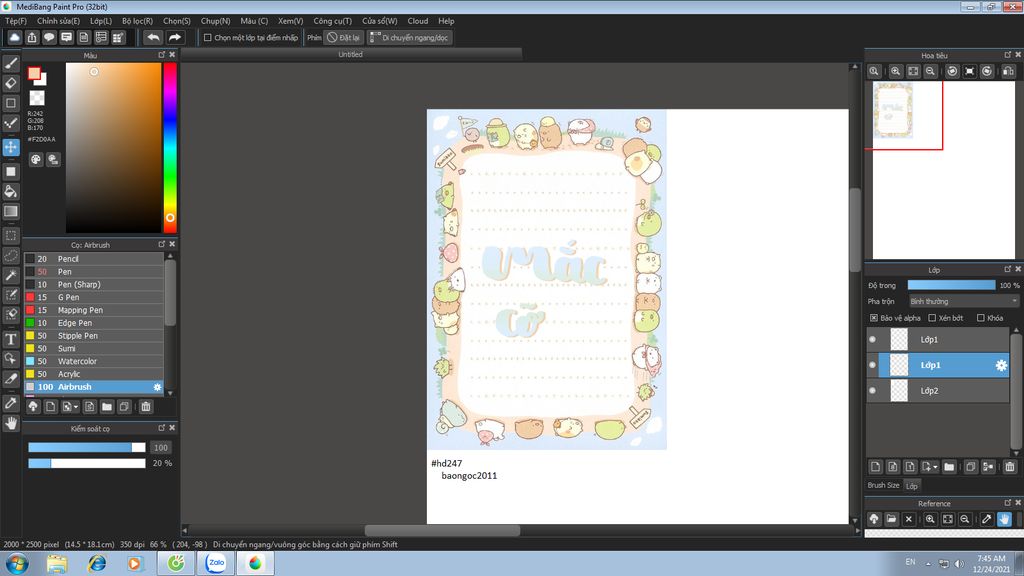The image size is (1024, 576).
Task: Open the Lớp(L) menu
Action: coord(101,21)
